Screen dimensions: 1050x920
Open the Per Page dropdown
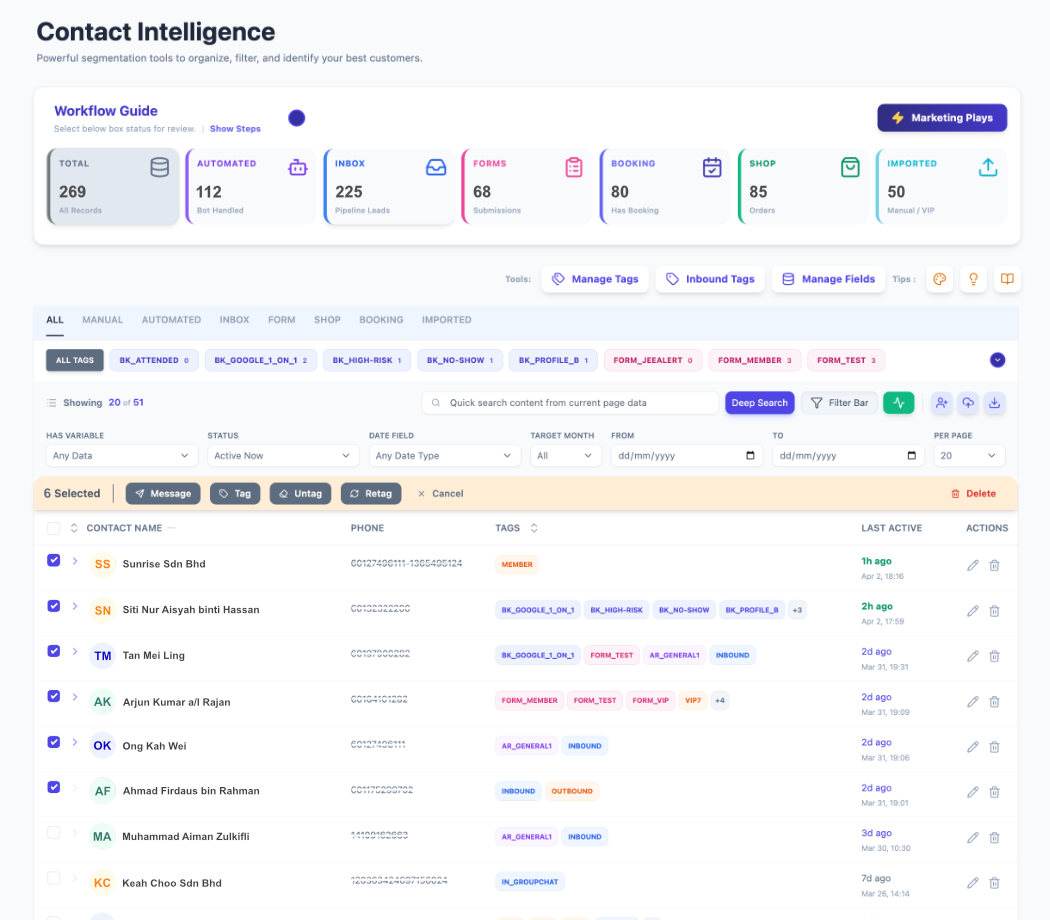pyautogui.click(x=967, y=455)
